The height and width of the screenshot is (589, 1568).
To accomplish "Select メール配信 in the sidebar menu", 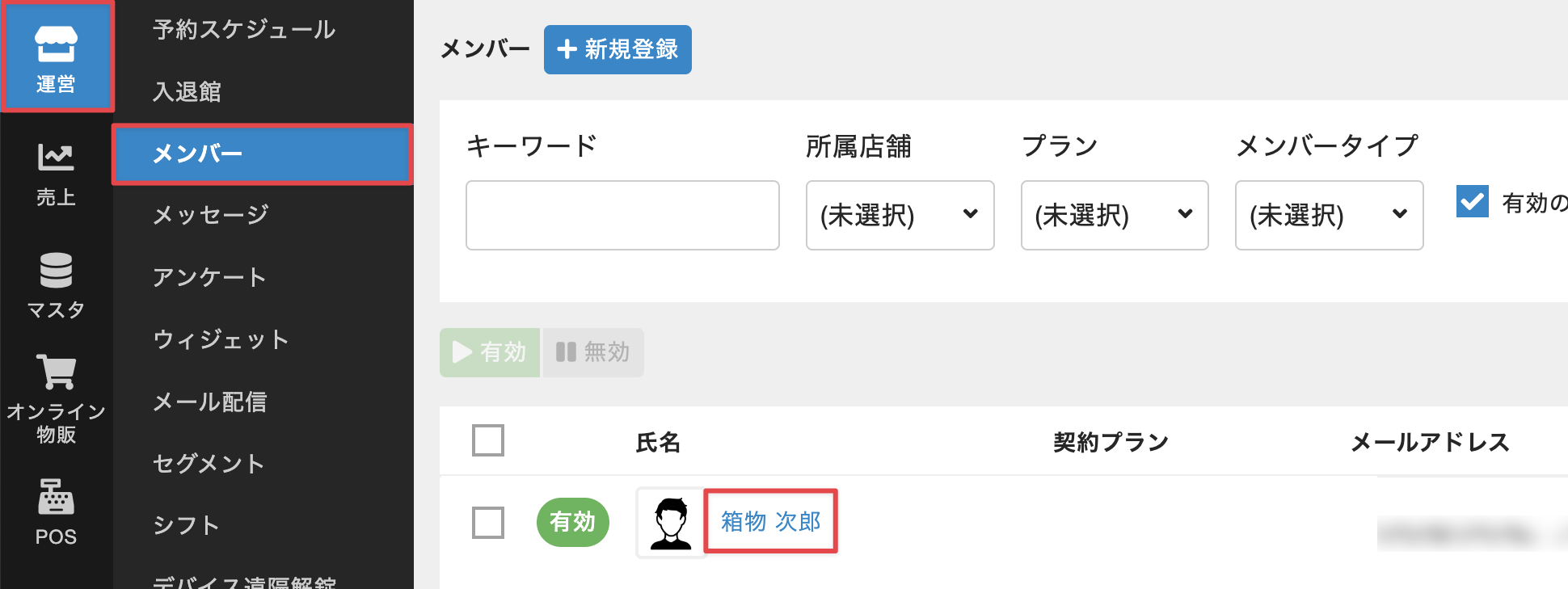I will coord(210,402).
